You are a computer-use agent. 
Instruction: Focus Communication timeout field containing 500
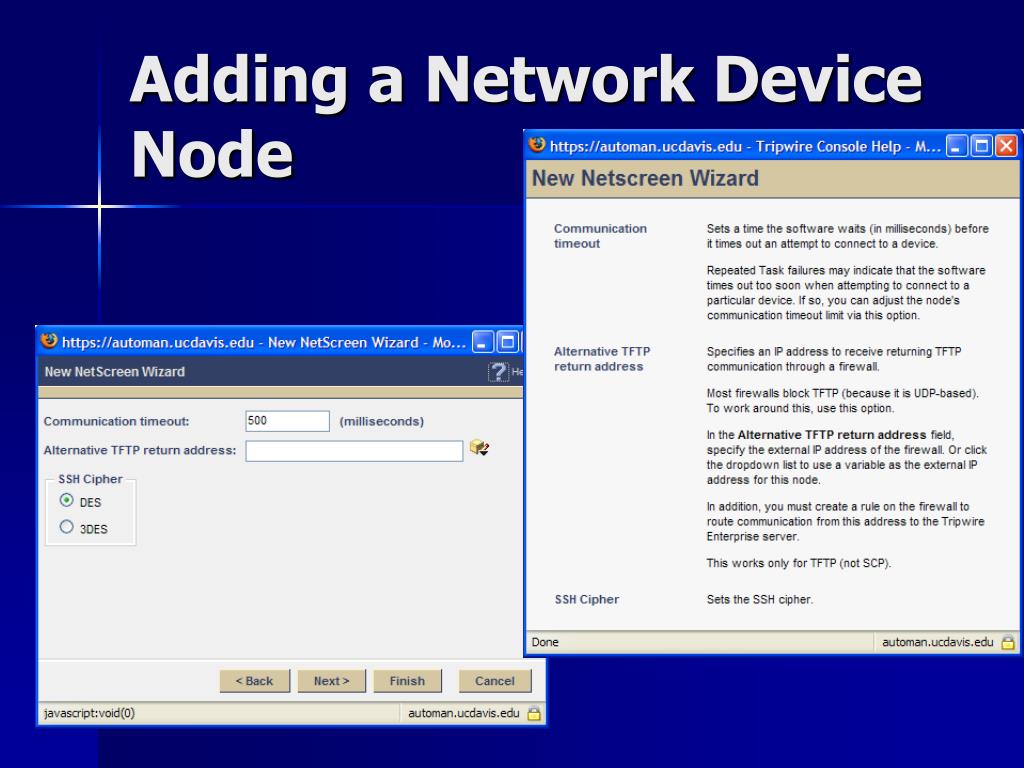click(287, 421)
